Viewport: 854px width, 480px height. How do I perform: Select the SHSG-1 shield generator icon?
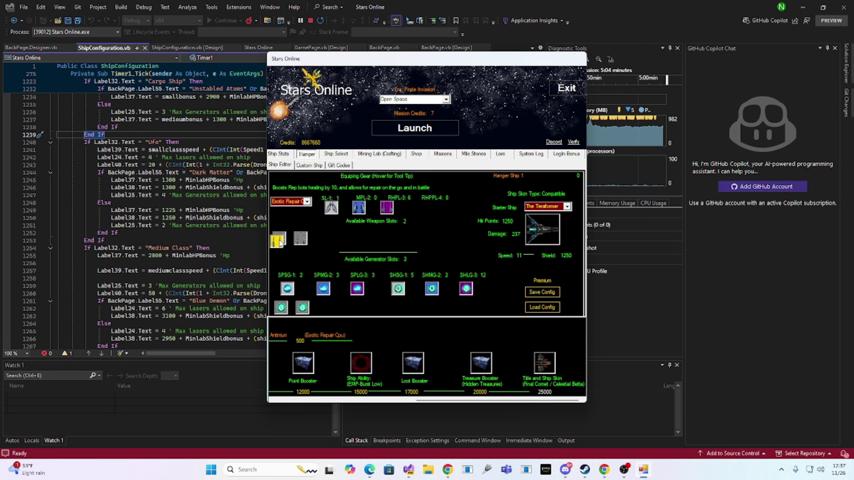tap(398, 288)
